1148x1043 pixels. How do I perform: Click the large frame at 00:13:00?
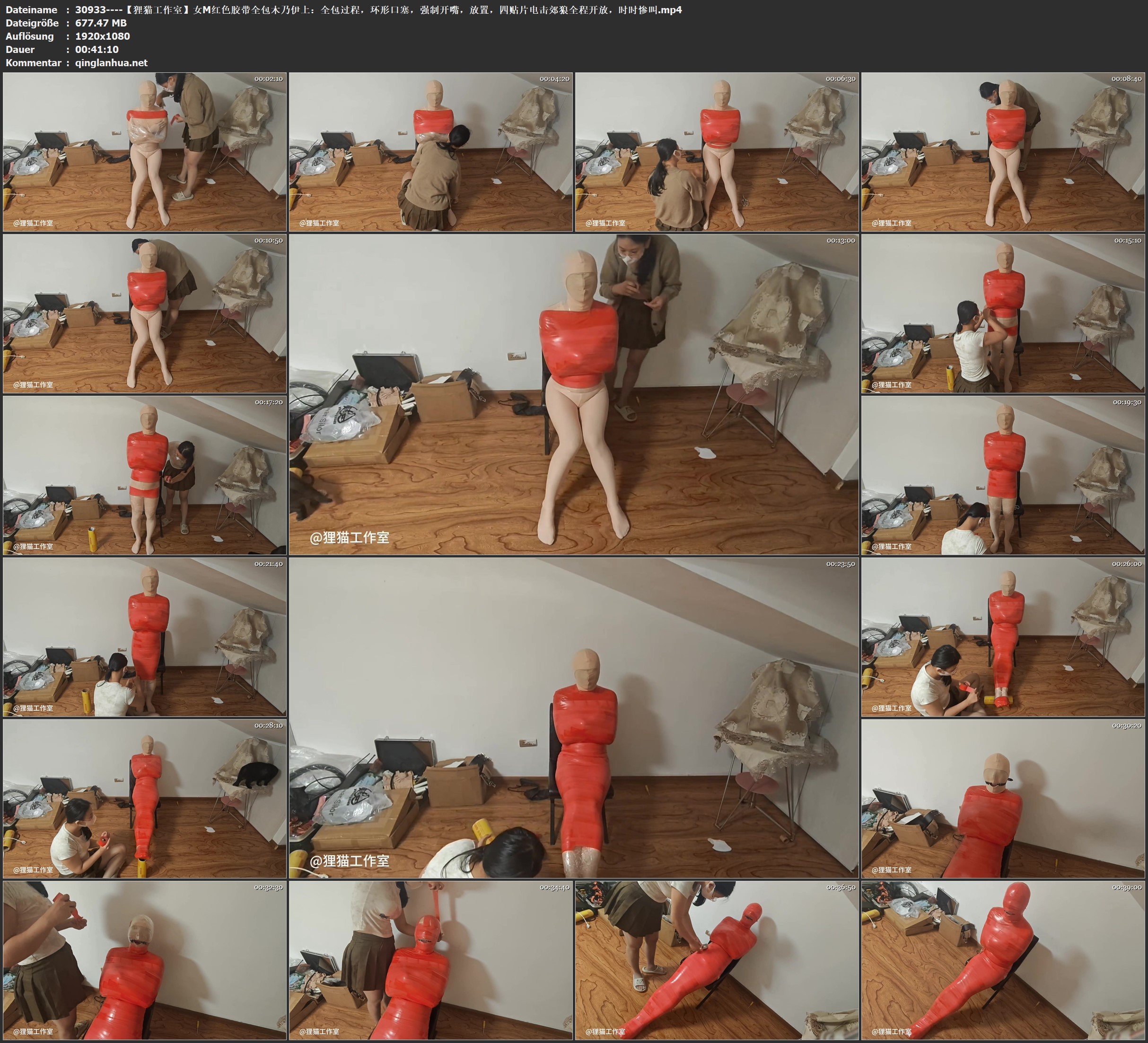(x=573, y=394)
